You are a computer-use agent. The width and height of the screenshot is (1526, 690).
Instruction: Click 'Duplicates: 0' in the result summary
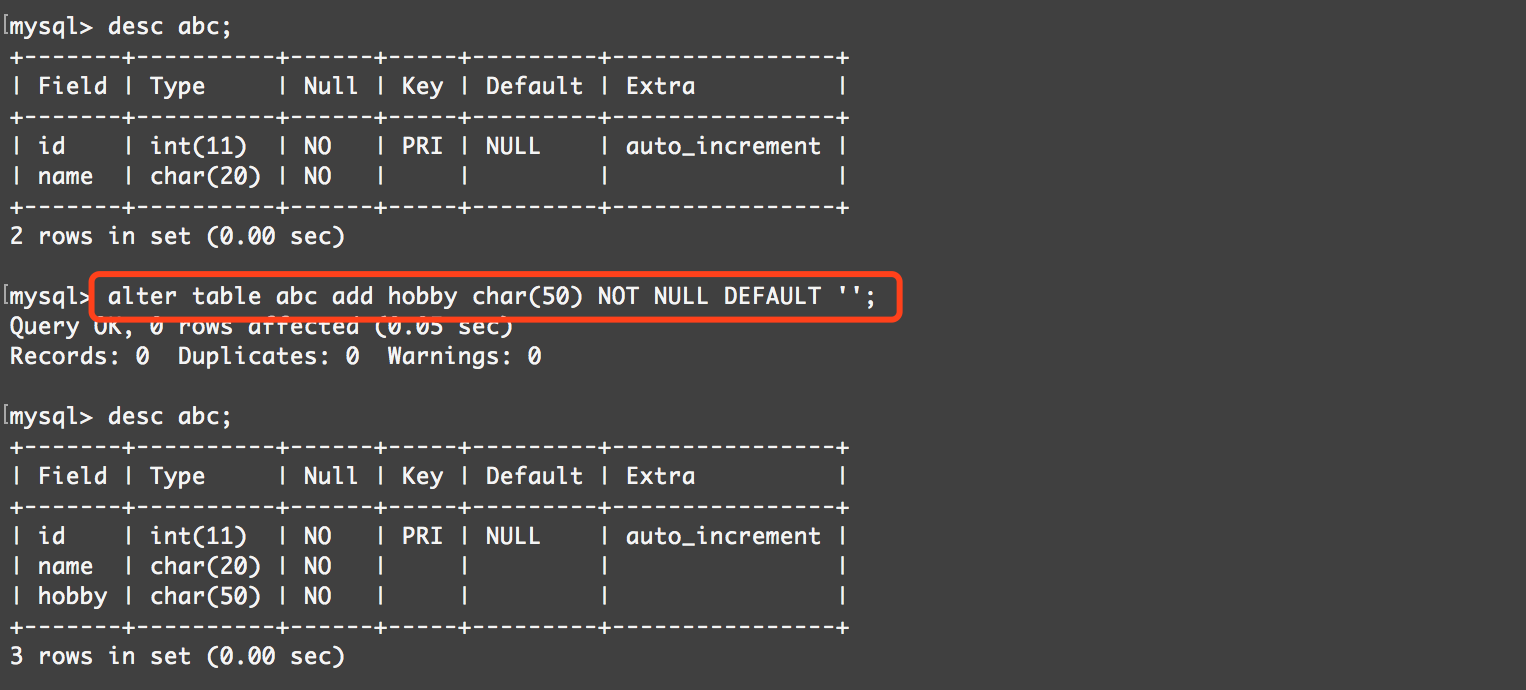pos(268,356)
